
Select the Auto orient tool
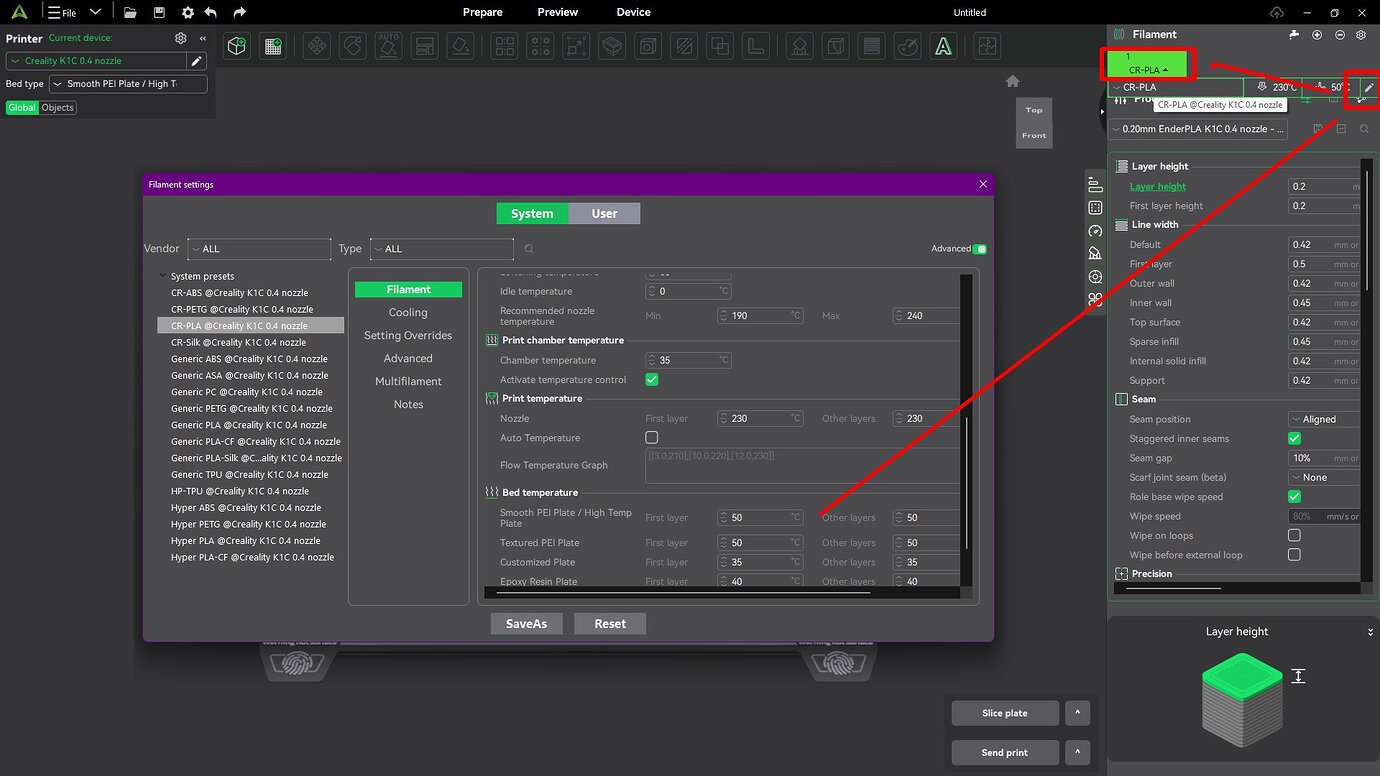388,45
